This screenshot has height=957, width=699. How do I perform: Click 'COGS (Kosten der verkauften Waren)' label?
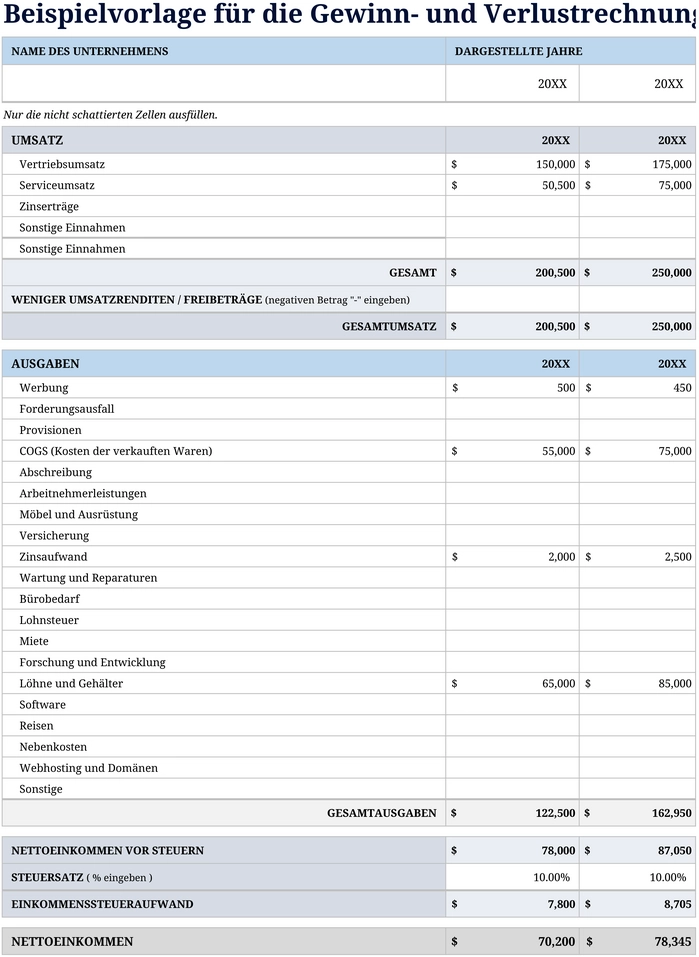(x=116, y=451)
